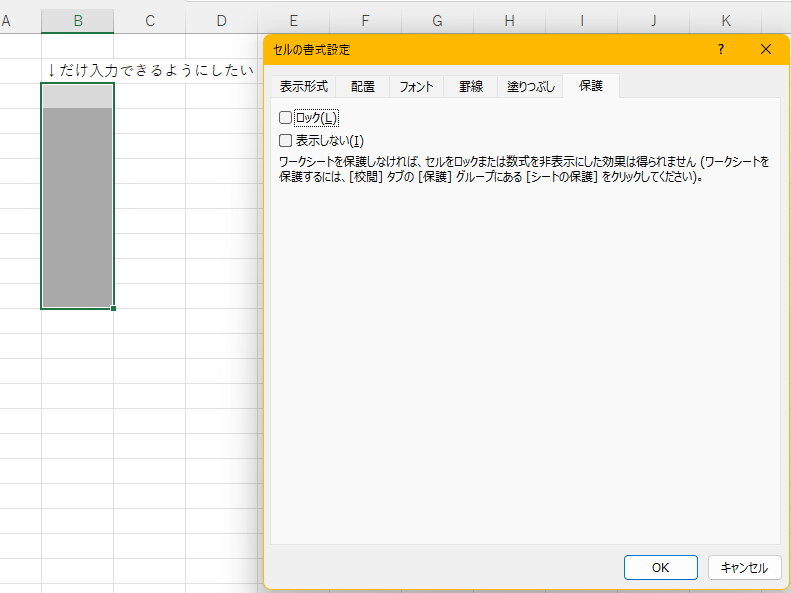Open help with the ? icon
This screenshot has height=593, width=791.
tap(721, 49)
